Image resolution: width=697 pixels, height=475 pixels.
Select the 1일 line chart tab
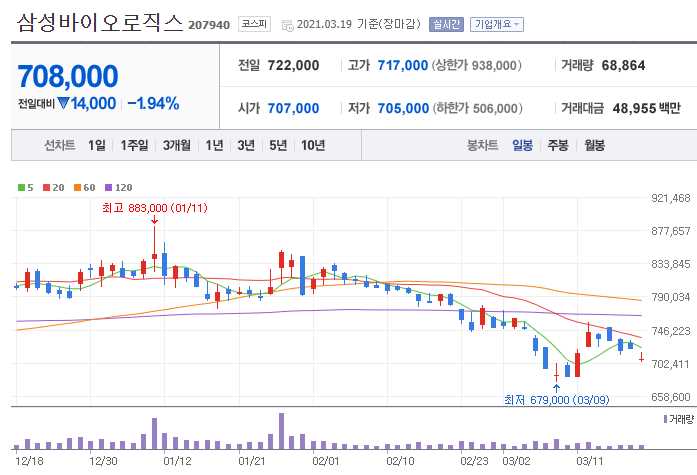pos(97,145)
